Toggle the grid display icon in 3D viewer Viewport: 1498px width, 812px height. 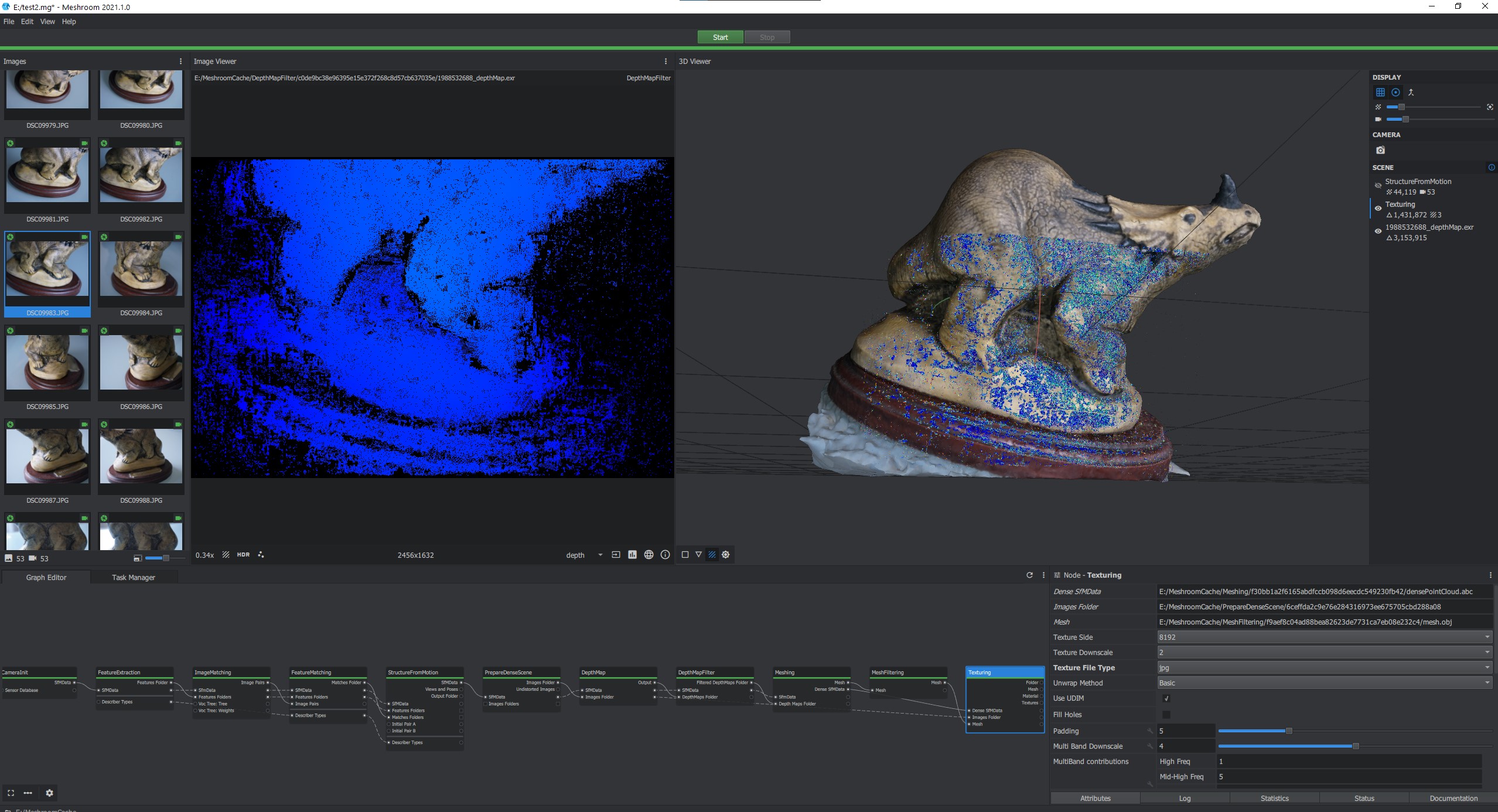point(1380,93)
